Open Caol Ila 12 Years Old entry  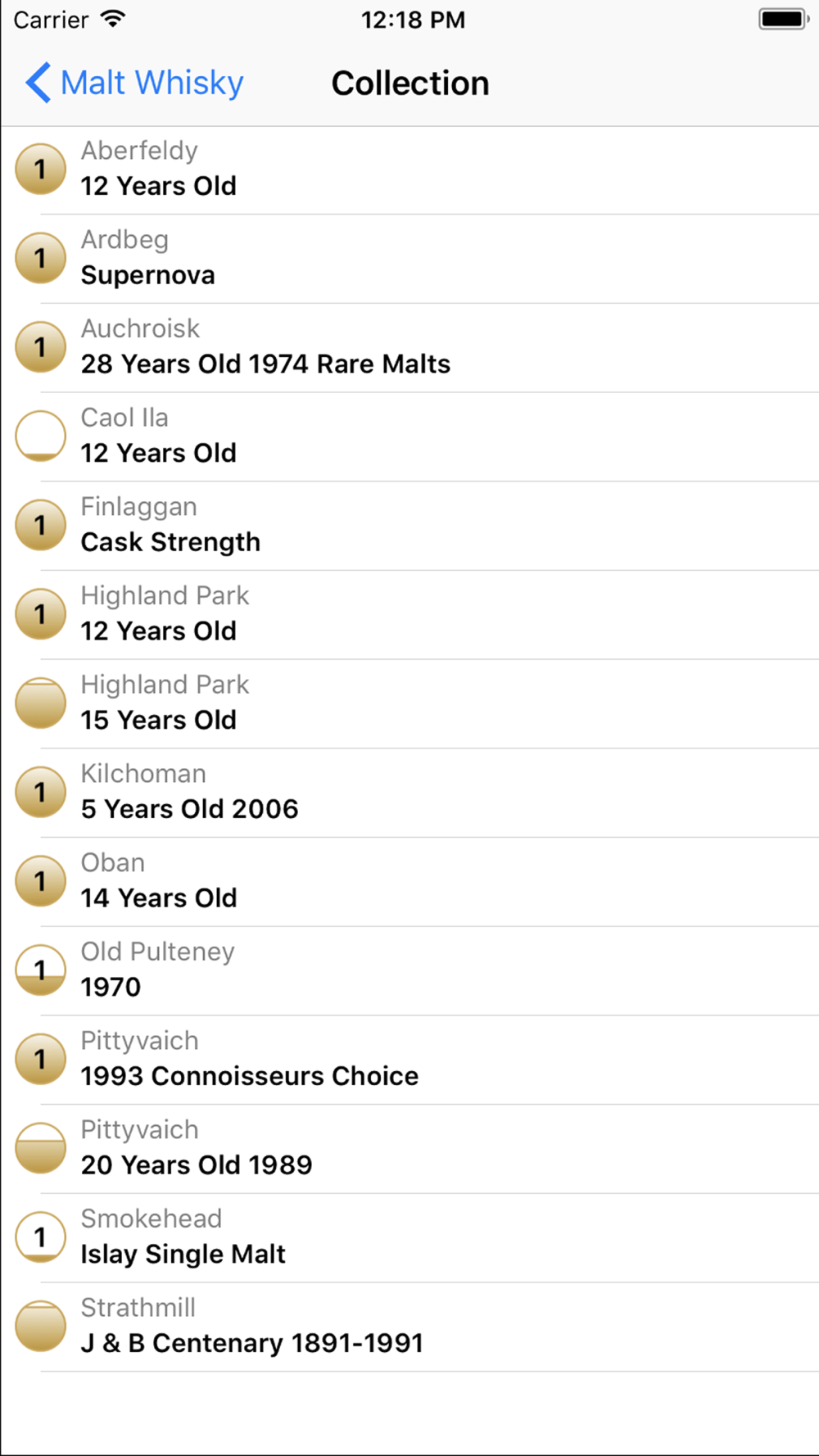[x=159, y=436]
